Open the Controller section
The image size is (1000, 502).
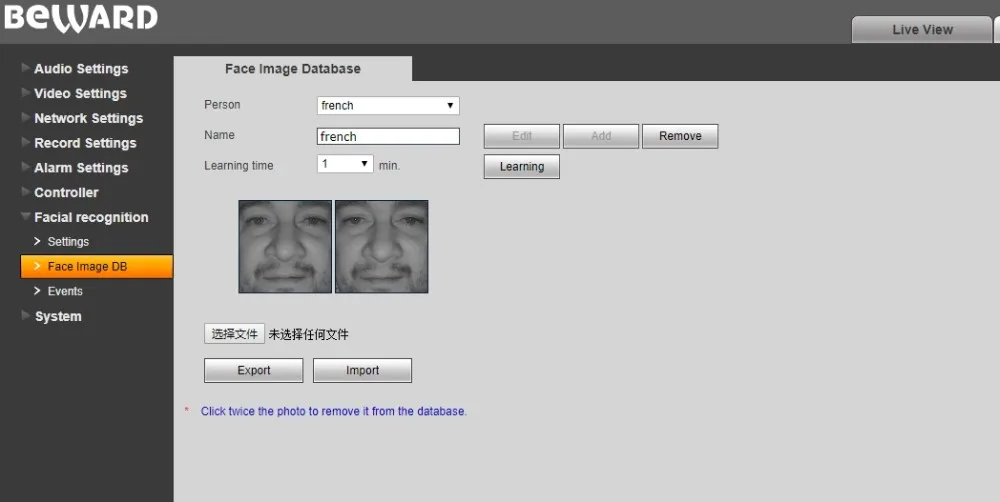tap(66, 193)
